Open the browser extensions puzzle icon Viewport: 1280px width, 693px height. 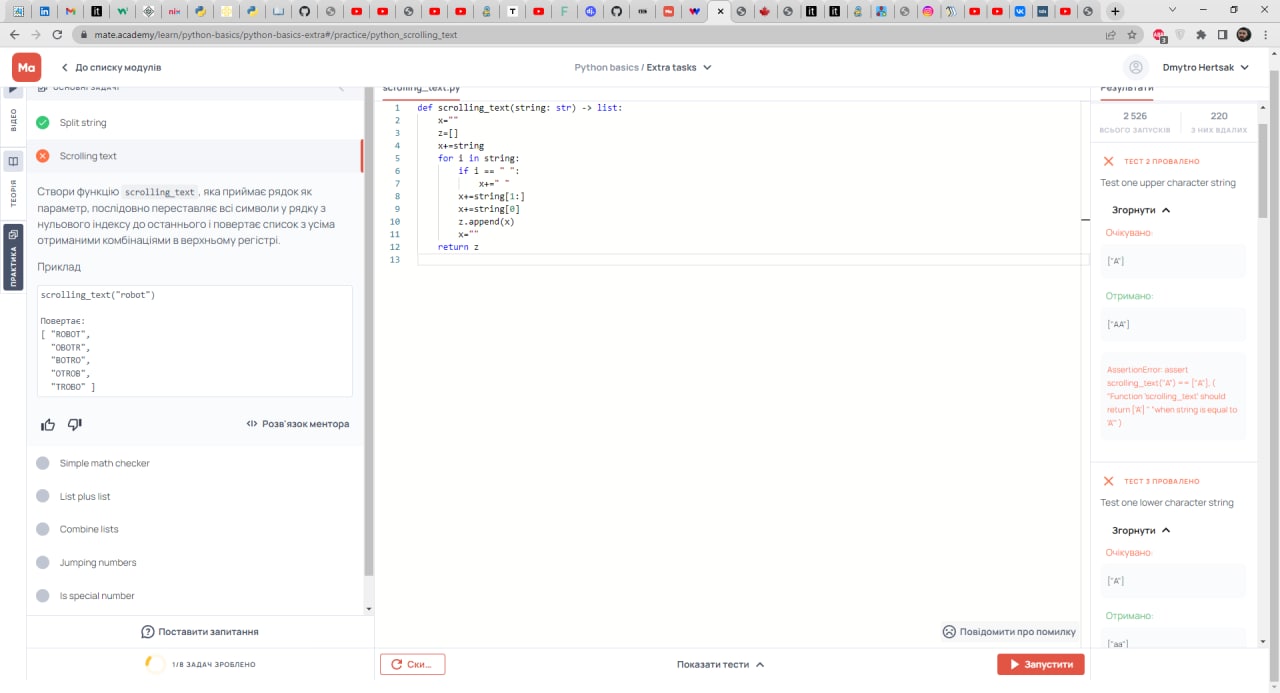(x=1201, y=34)
